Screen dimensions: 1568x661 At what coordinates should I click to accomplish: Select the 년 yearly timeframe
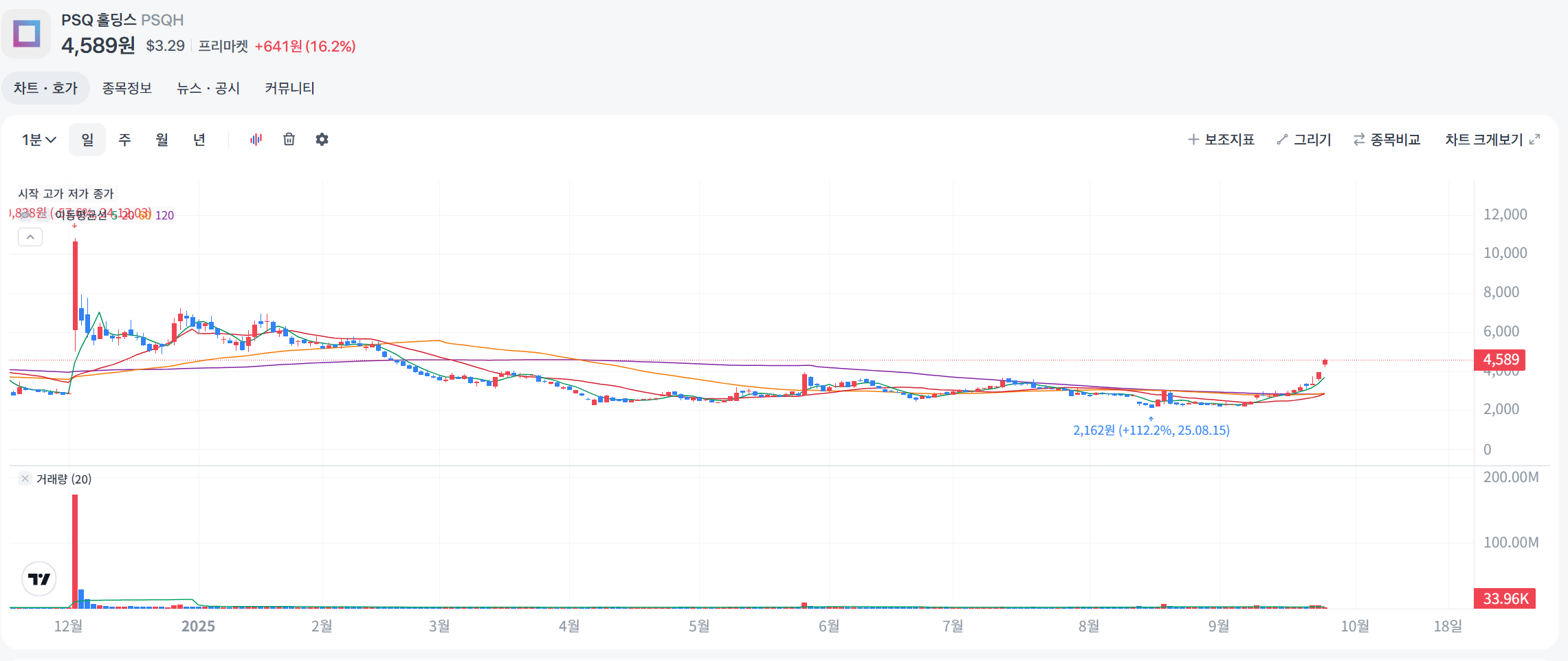pos(199,140)
